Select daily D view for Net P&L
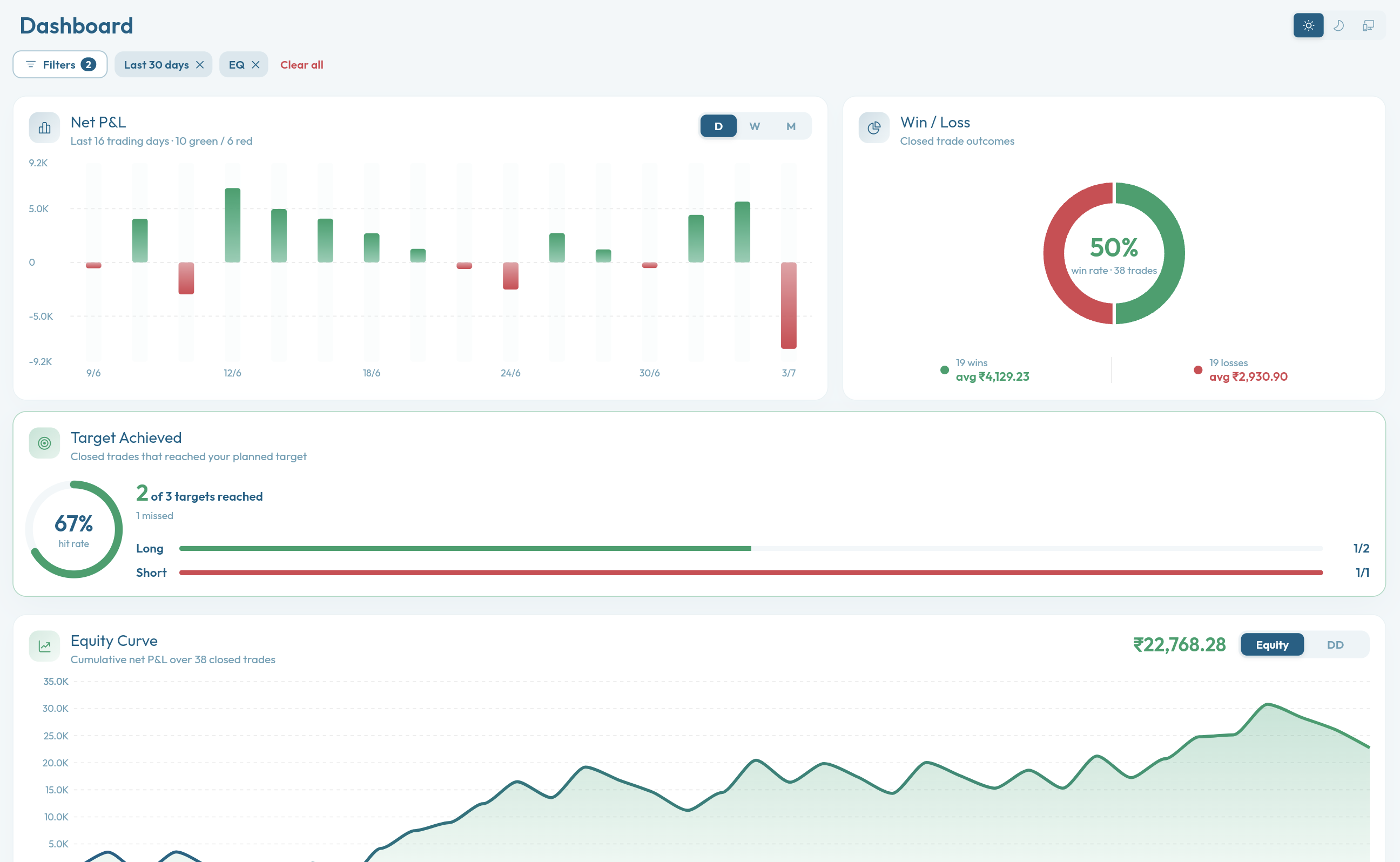Screen dimensions: 1400x862 click(718, 126)
